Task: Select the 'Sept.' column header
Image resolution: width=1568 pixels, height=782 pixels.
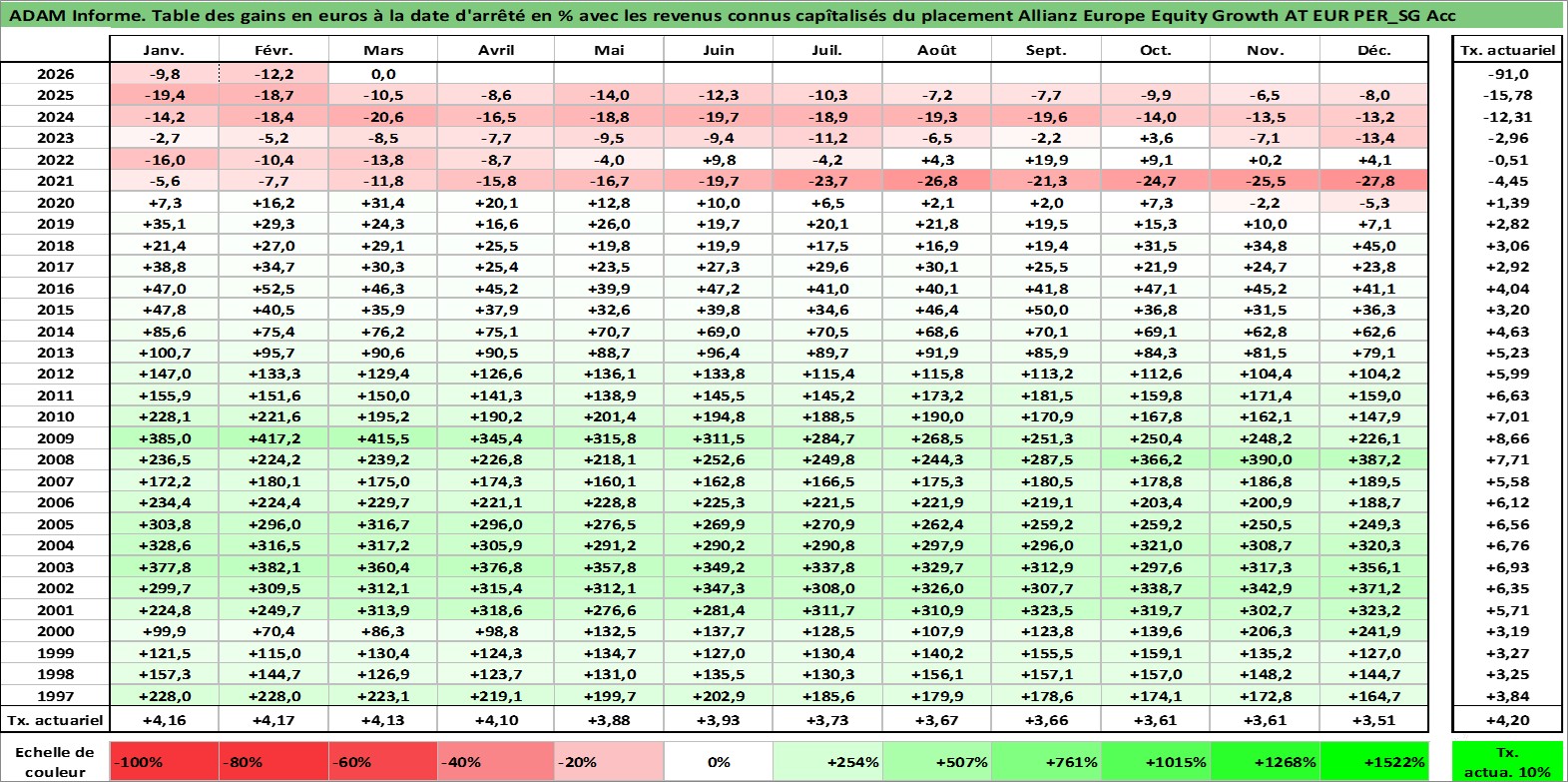Action: 1046,50
